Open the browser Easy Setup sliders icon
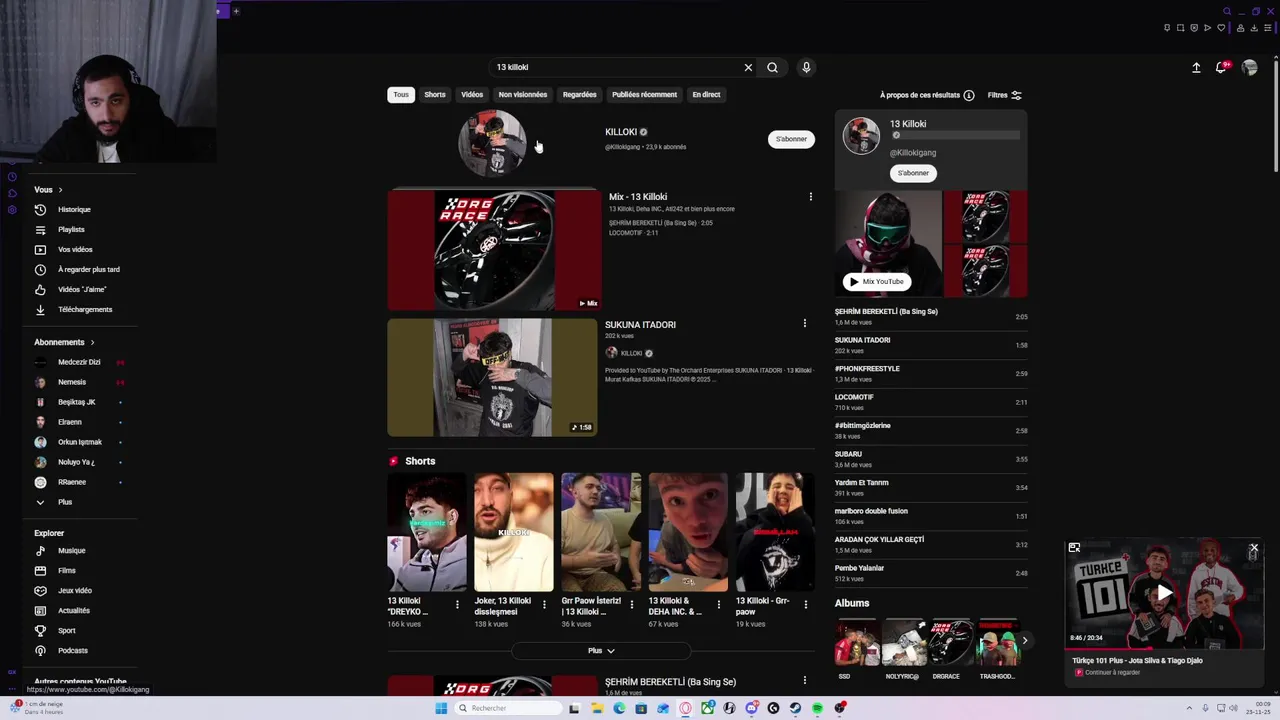The width and height of the screenshot is (1280, 720). pos(1267,28)
